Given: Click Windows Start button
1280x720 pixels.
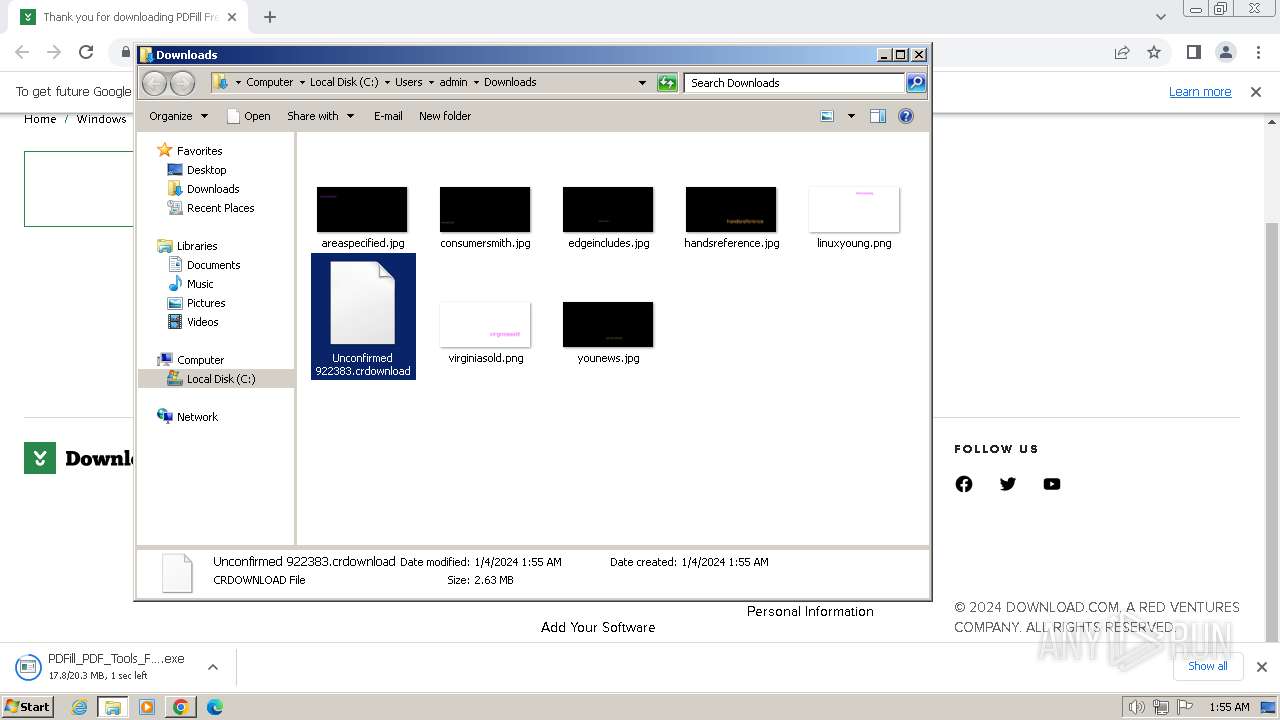Looking at the screenshot, I should (x=28, y=707).
